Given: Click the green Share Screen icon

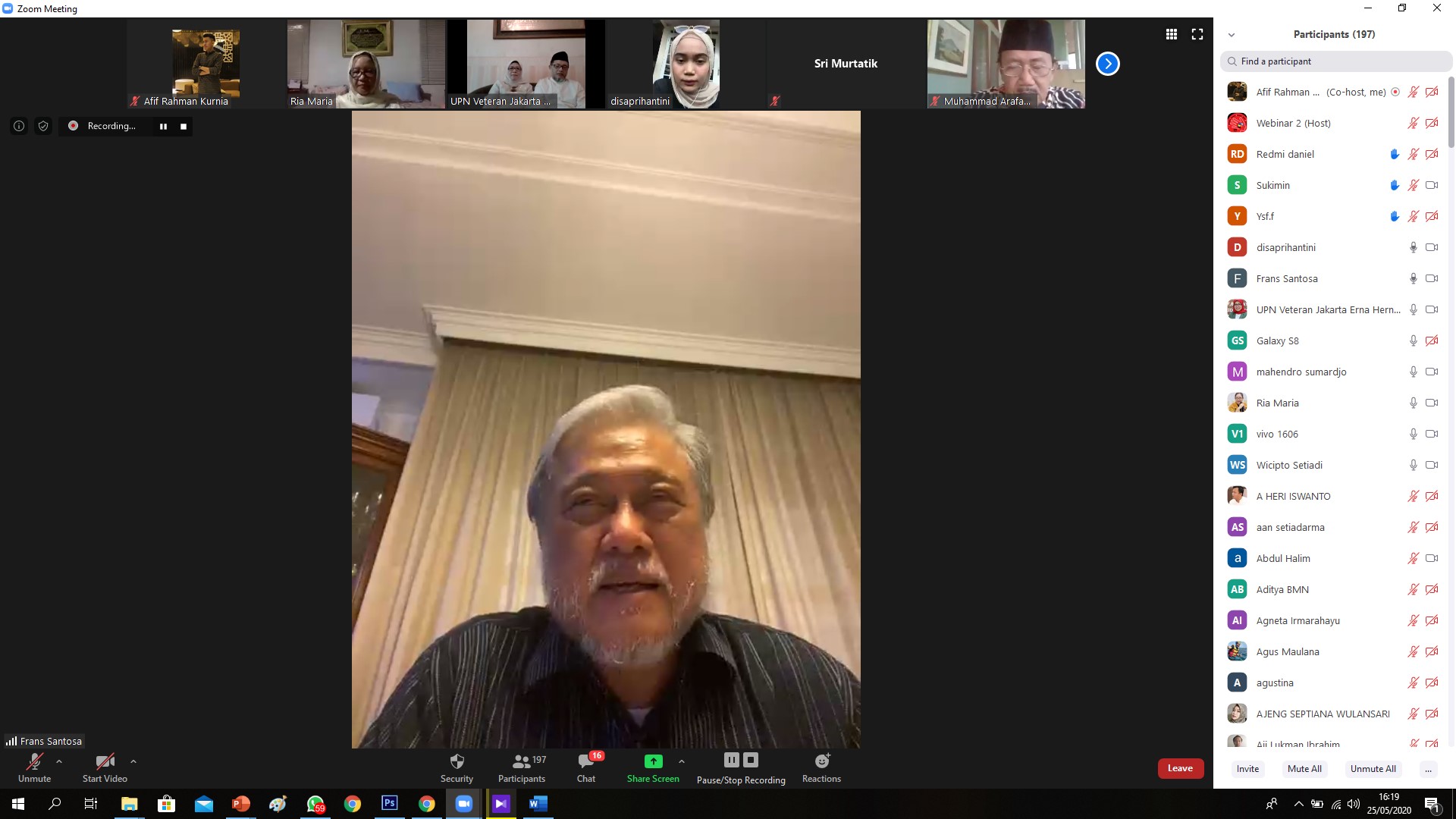Looking at the screenshot, I should [x=653, y=761].
